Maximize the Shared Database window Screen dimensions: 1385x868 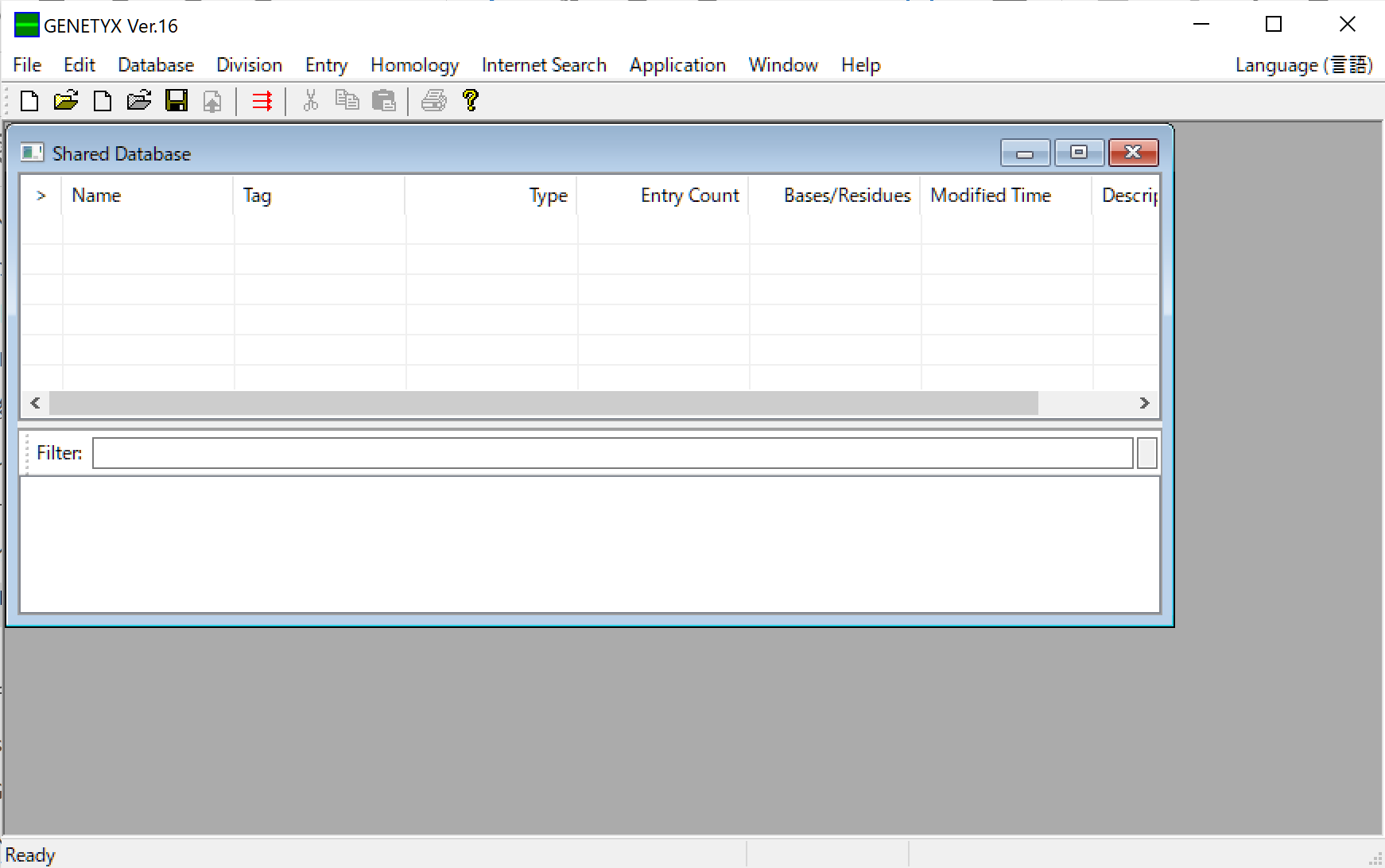1079,153
